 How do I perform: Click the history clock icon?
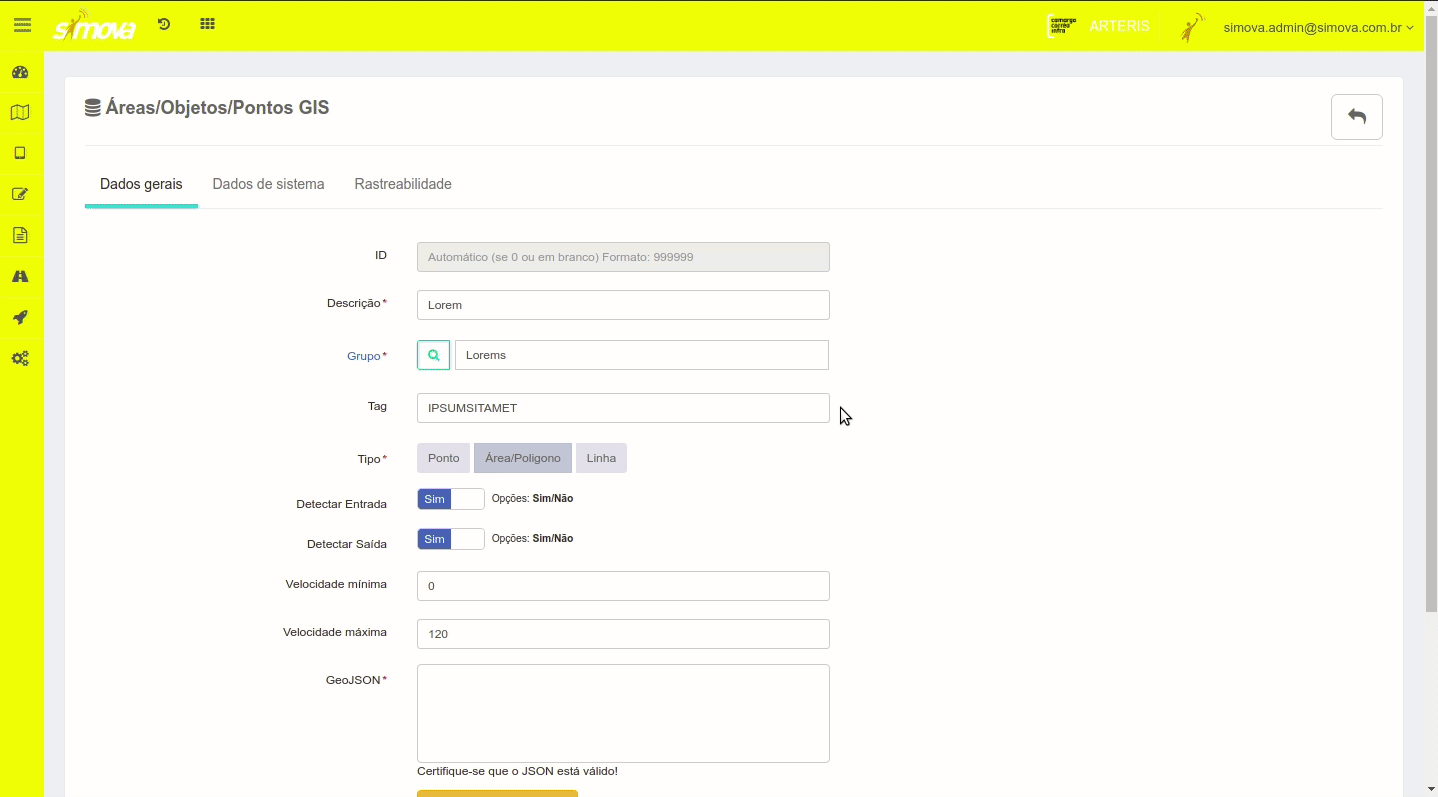coord(164,24)
